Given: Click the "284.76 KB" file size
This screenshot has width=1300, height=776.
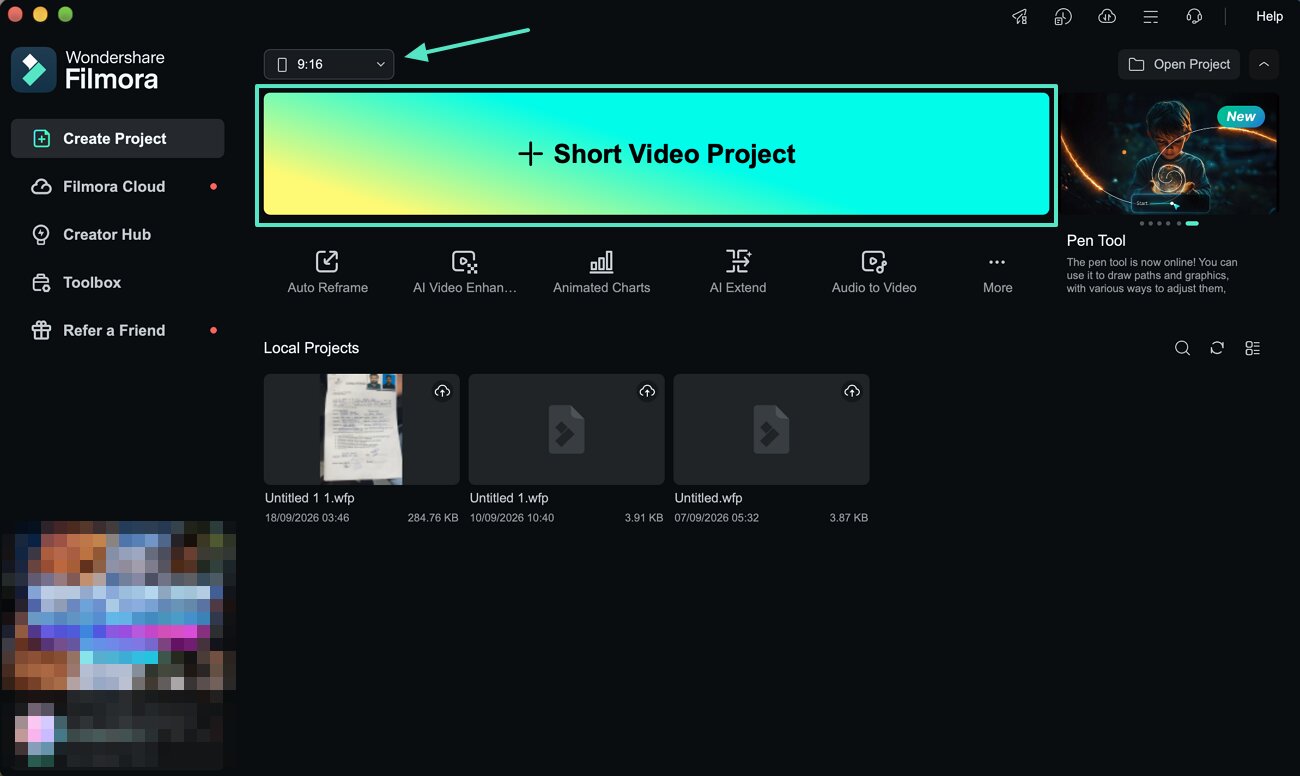Looking at the screenshot, I should [x=433, y=518].
